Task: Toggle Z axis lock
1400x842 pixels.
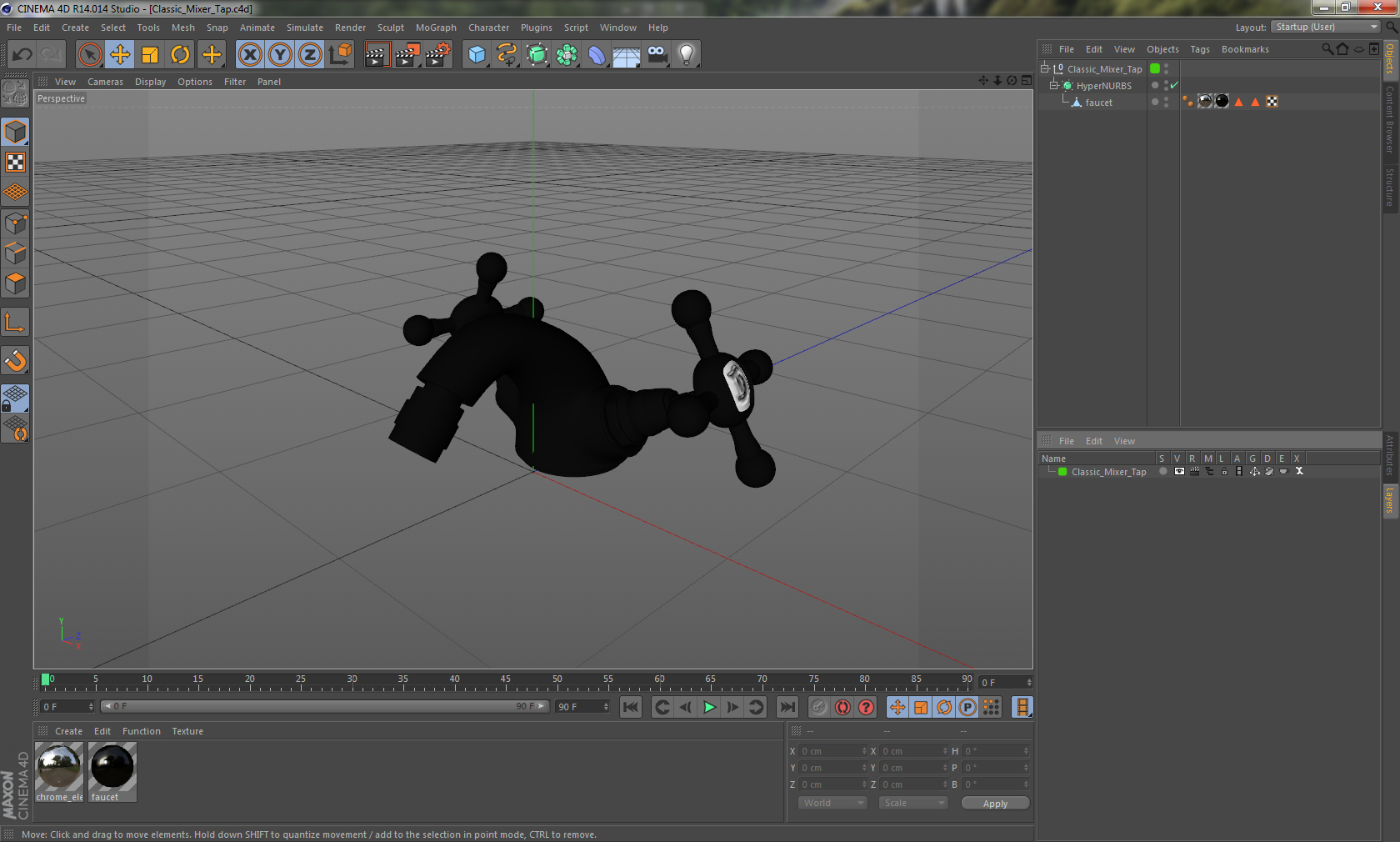Action: click(310, 55)
